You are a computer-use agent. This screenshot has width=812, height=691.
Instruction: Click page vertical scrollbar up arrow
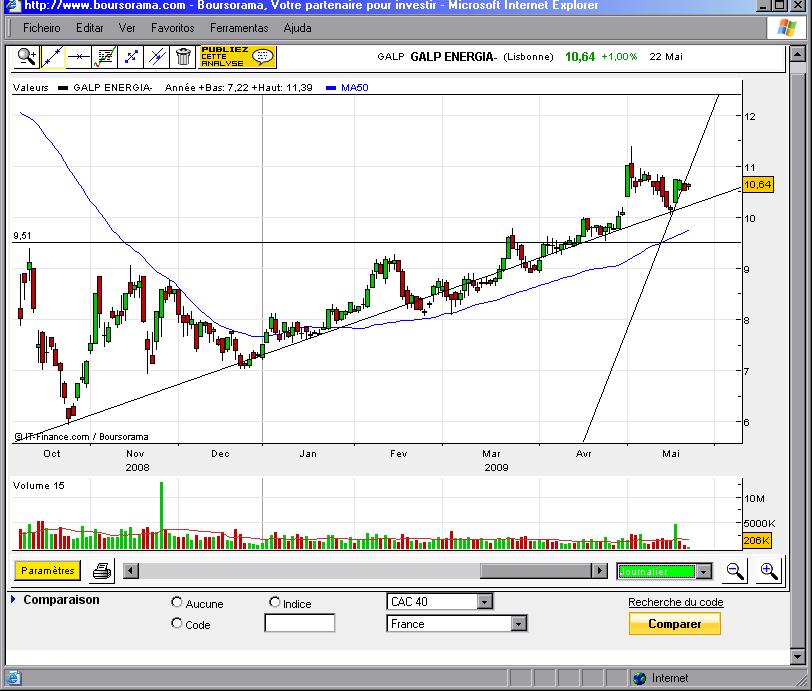coord(798,54)
